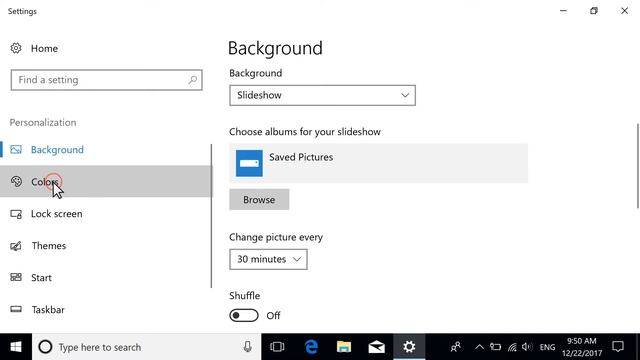Click the Settings gear in taskbar
The width and height of the screenshot is (640, 360).
(x=409, y=347)
